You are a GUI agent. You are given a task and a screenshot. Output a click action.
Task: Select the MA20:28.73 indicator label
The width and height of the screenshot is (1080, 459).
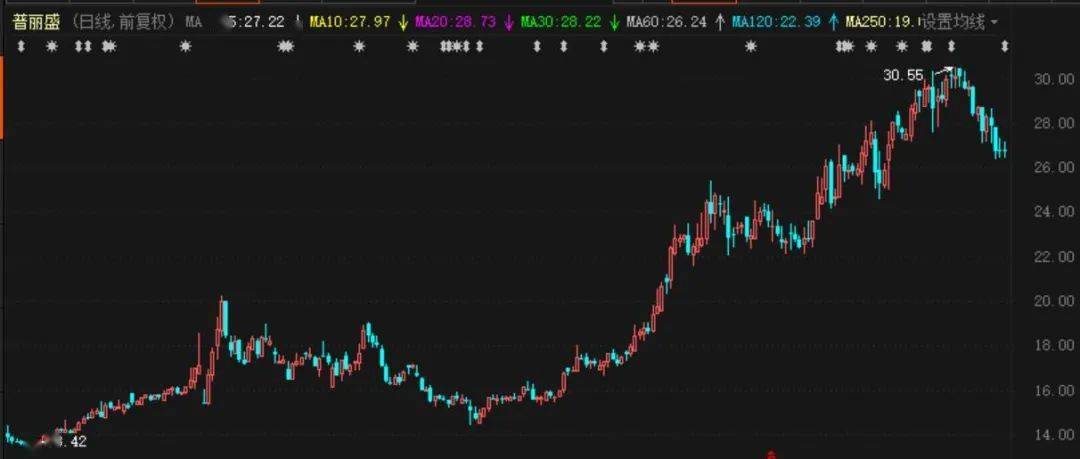point(455,23)
